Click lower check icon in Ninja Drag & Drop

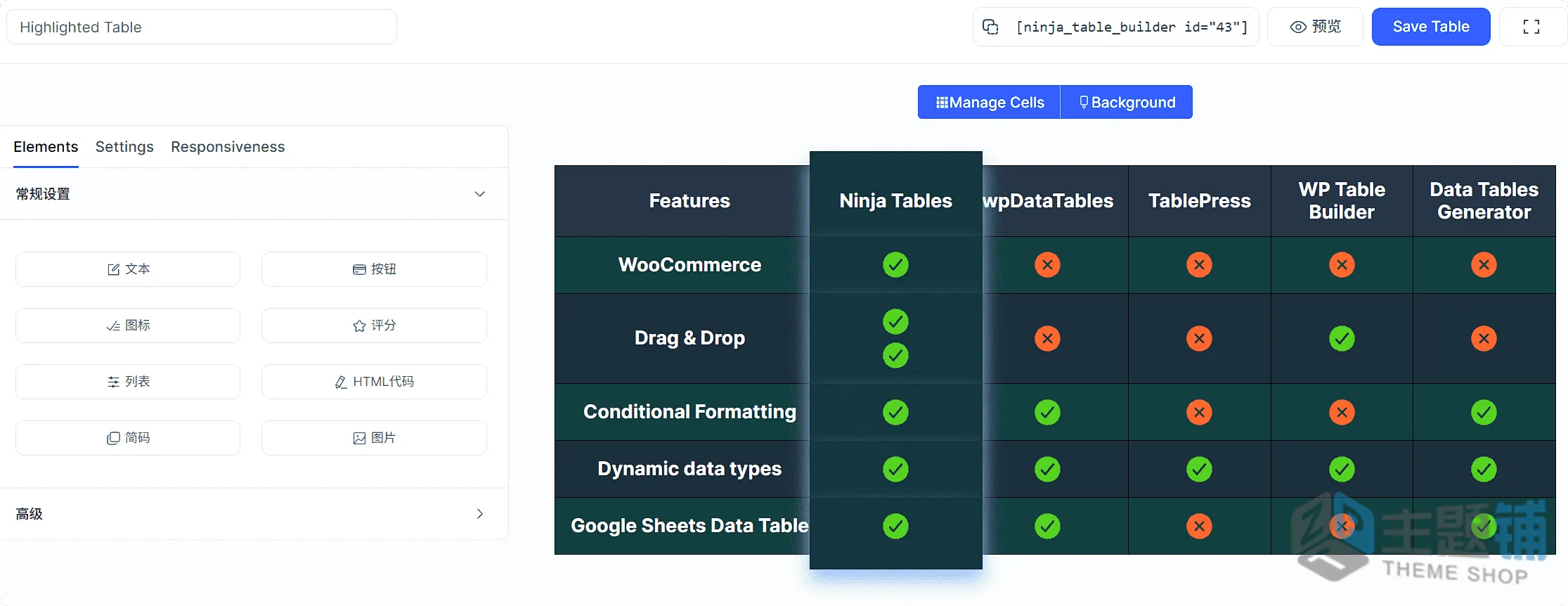coord(895,356)
